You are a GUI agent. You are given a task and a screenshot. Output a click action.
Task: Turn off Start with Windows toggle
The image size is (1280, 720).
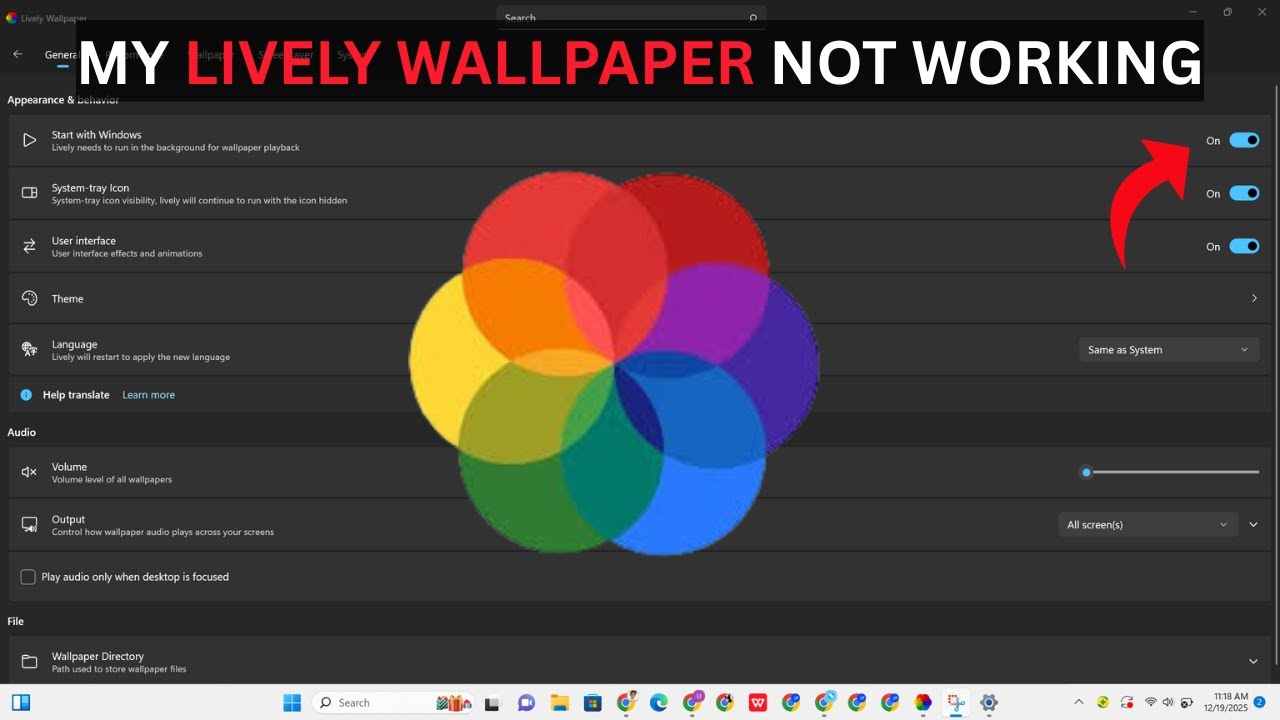(1244, 140)
